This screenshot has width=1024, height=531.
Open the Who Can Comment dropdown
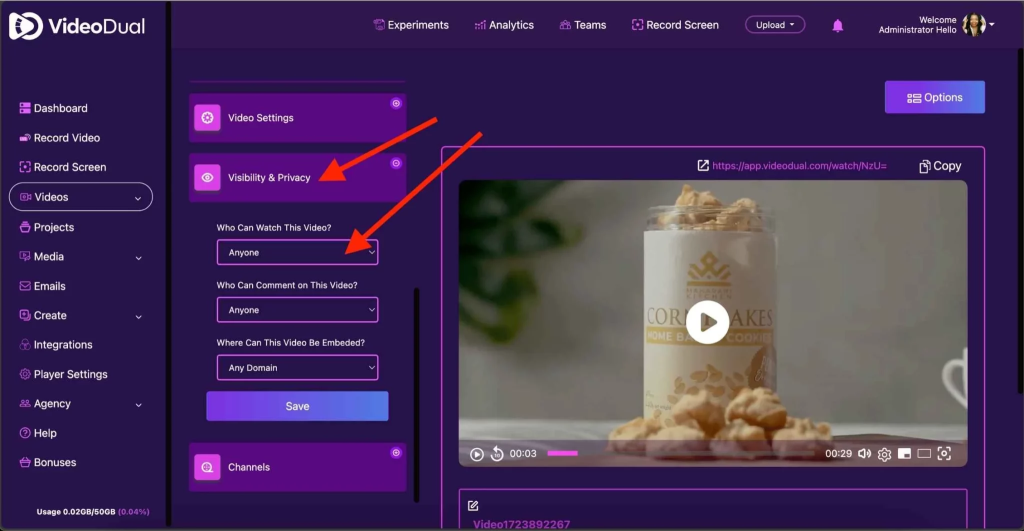pos(297,310)
